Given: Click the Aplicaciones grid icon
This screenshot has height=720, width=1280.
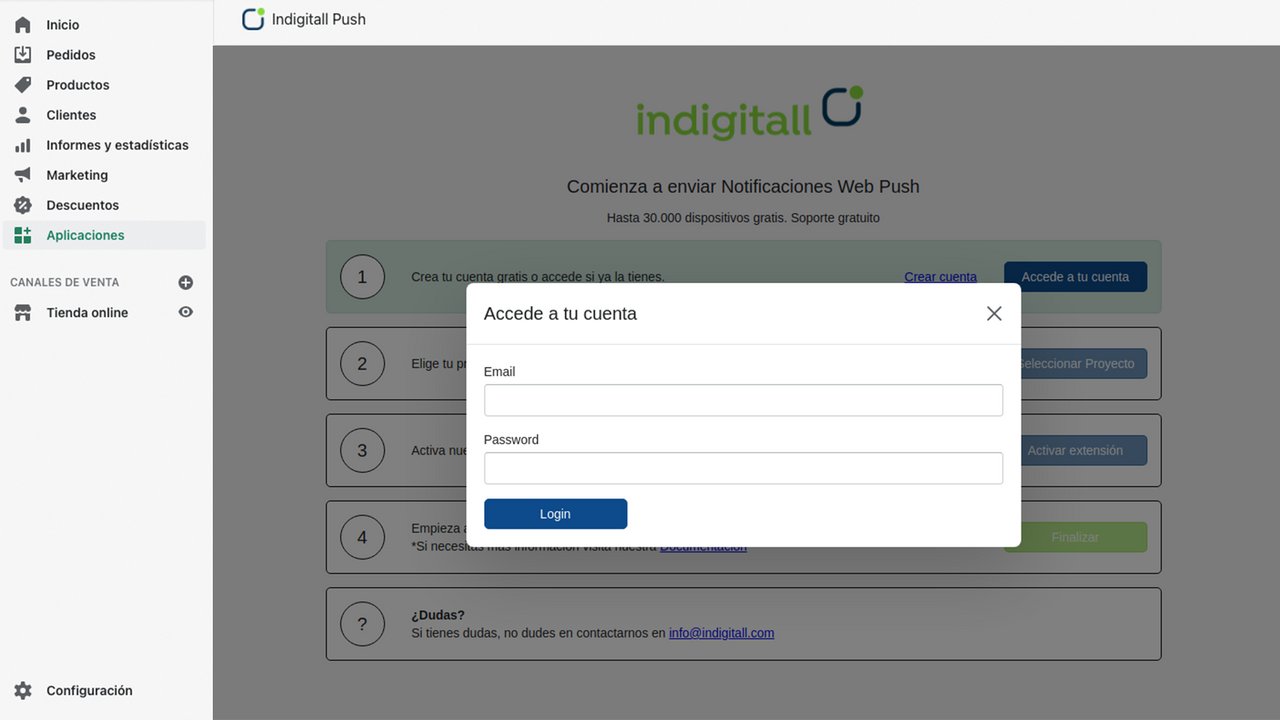Looking at the screenshot, I should (x=23, y=235).
